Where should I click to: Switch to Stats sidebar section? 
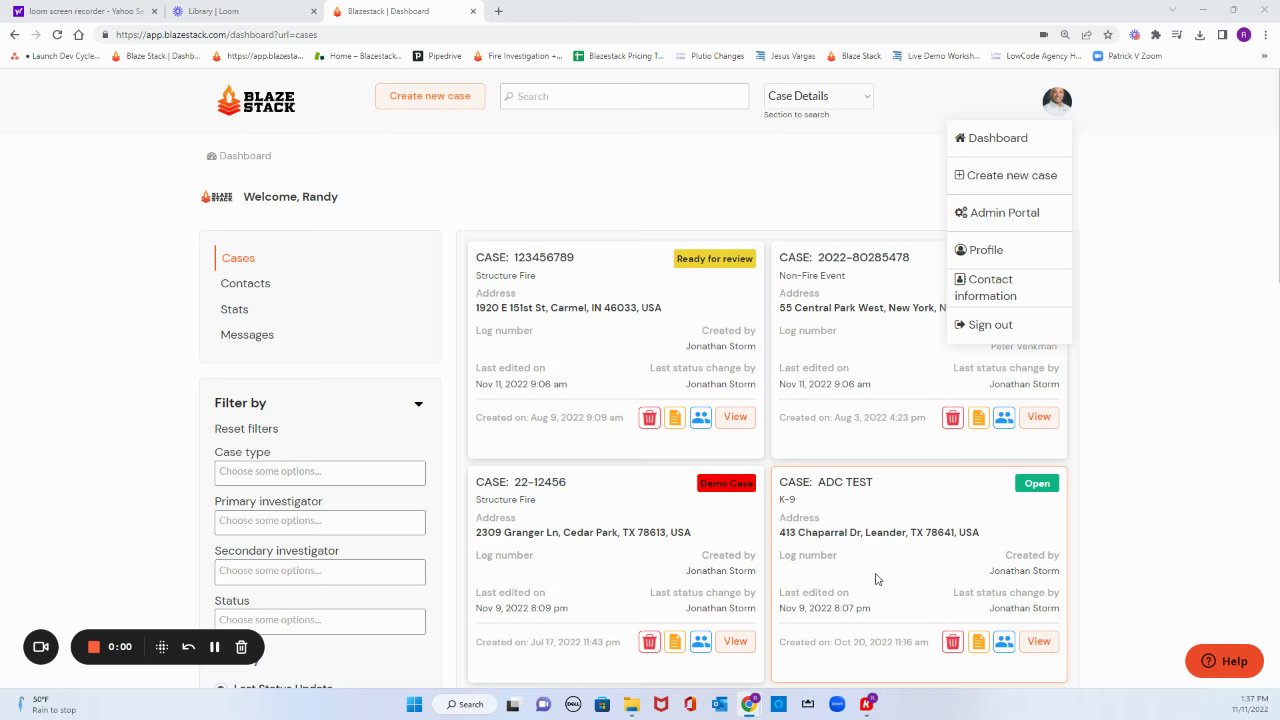coord(234,309)
